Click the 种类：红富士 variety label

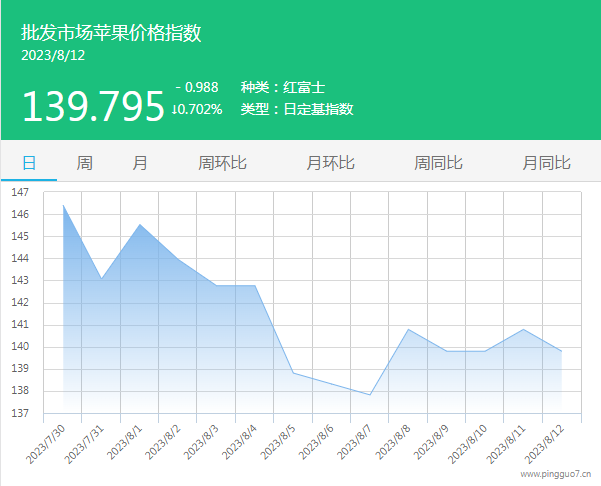(283, 87)
